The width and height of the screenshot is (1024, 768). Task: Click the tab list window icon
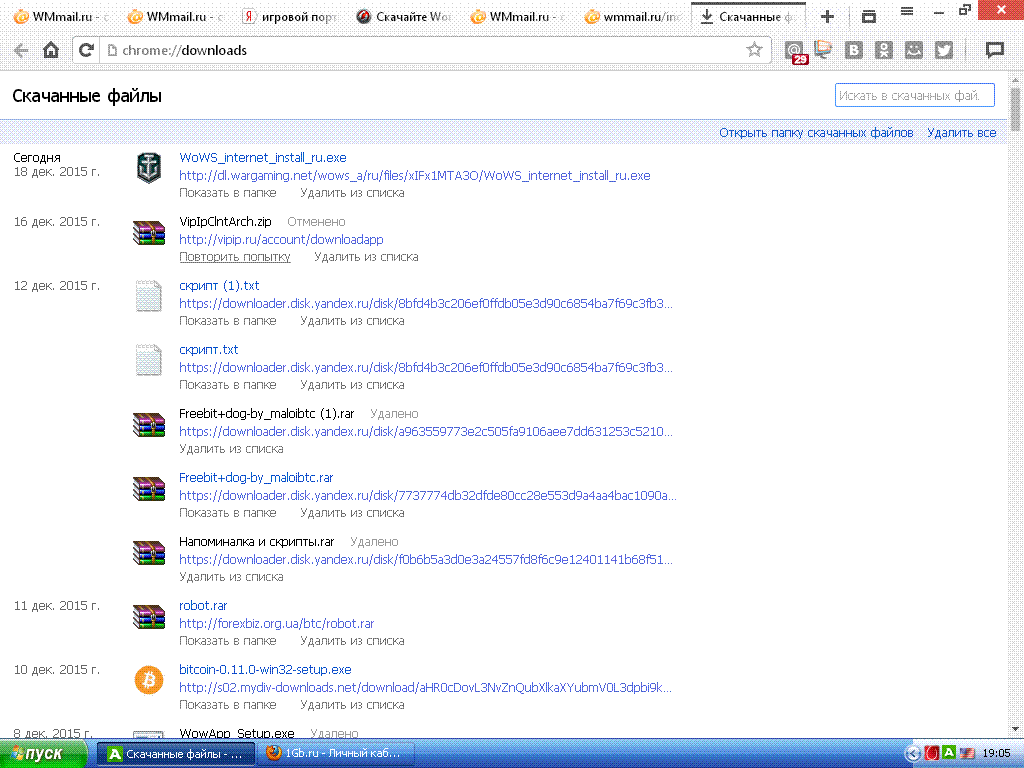tap(869, 16)
